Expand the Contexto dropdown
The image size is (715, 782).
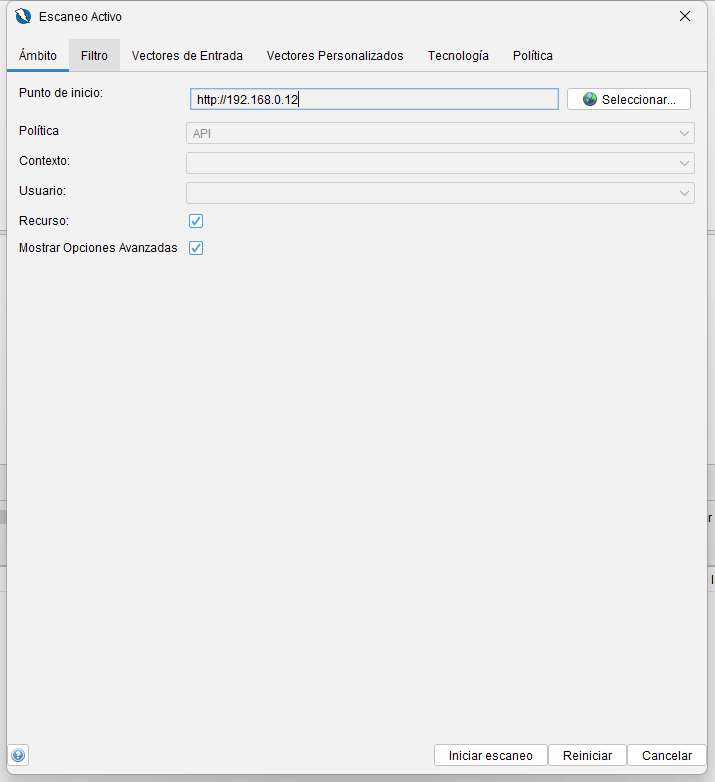(x=440, y=163)
